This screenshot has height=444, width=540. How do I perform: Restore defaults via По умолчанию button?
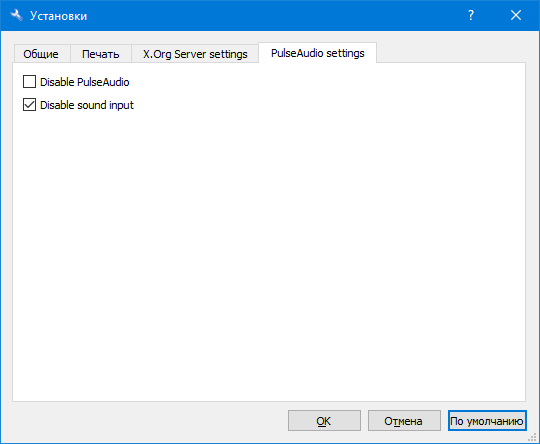tap(487, 421)
